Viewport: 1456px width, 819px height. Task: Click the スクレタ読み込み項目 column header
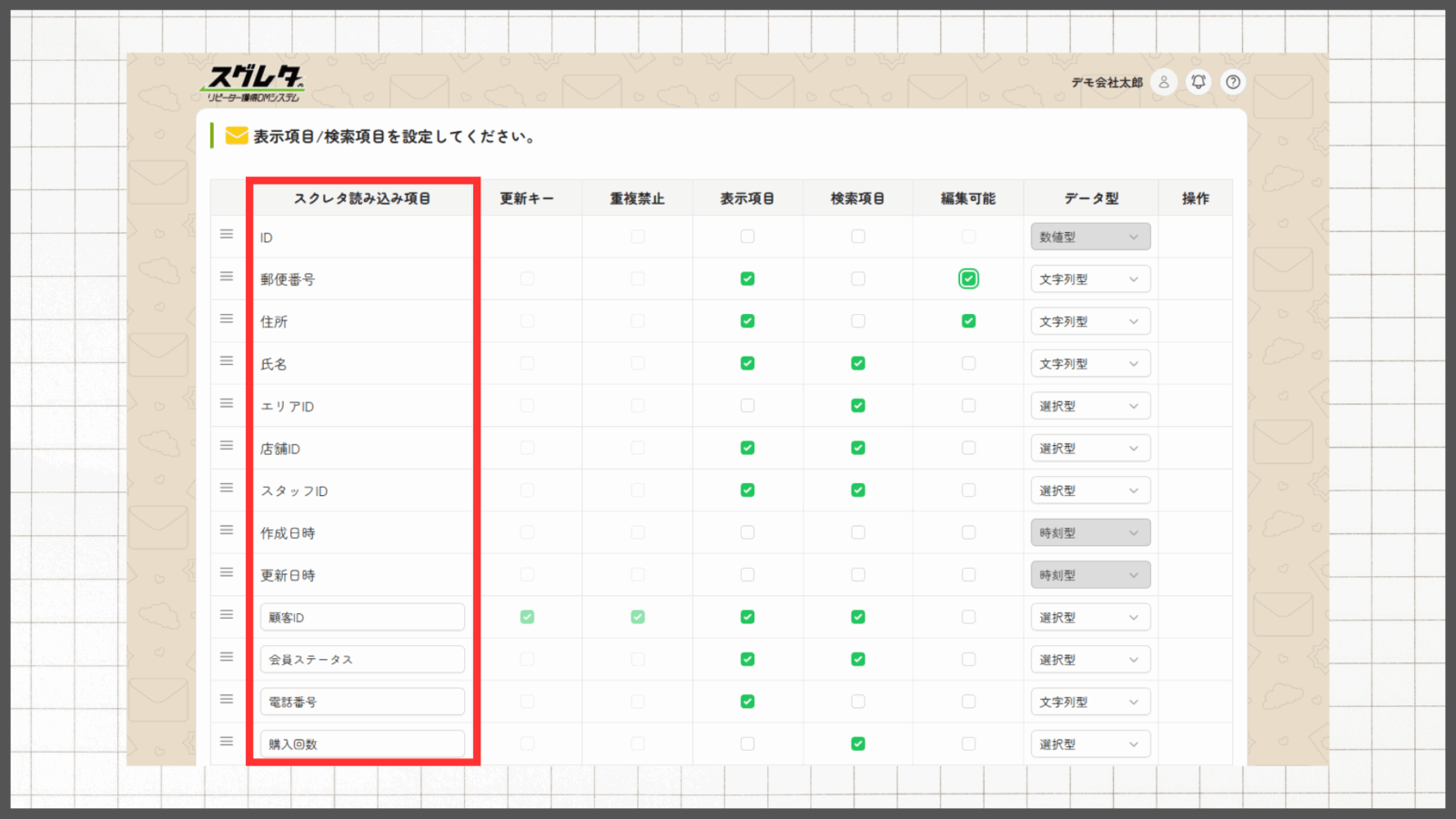[x=362, y=198]
